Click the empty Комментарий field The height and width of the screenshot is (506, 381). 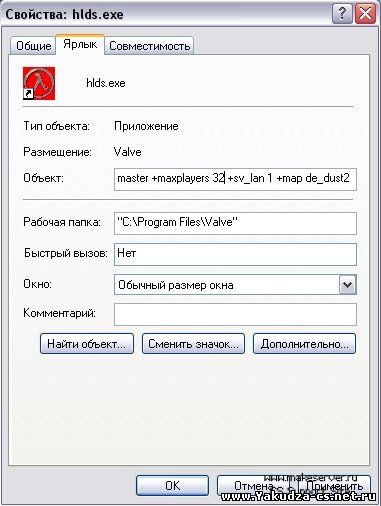tap(235, 314)
